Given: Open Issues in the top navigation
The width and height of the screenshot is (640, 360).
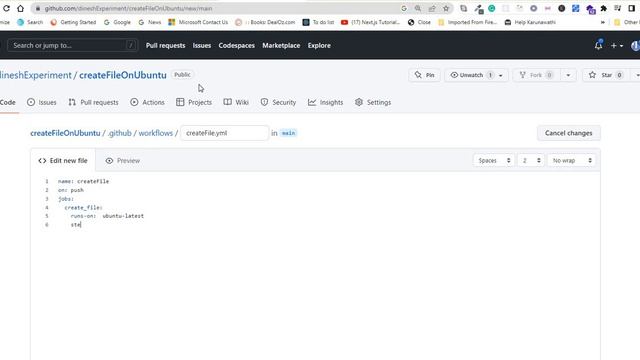Looking at the screenshot, I should coord(202,45).
